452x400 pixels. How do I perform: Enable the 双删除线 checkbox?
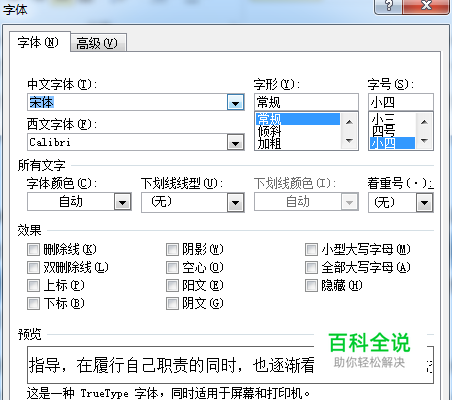[x=33, y=267]
